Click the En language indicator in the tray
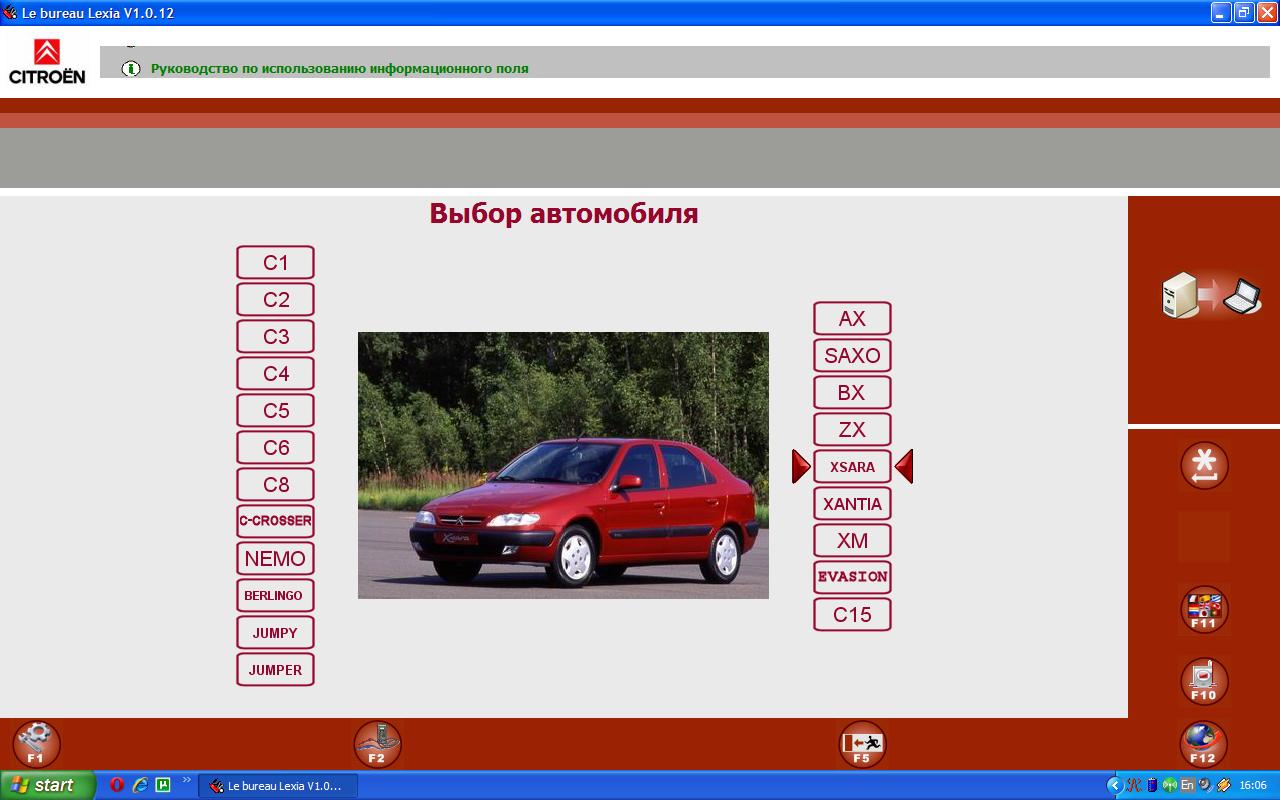The image size is (1280, 800). tap(1187, 785)
